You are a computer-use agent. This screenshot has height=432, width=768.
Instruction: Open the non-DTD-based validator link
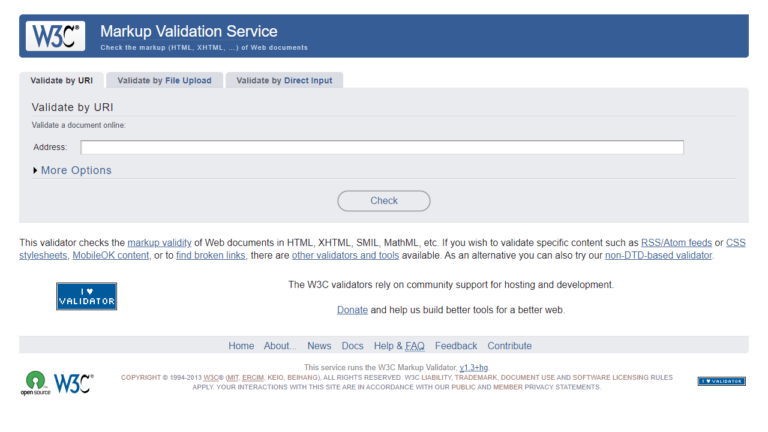658,255
